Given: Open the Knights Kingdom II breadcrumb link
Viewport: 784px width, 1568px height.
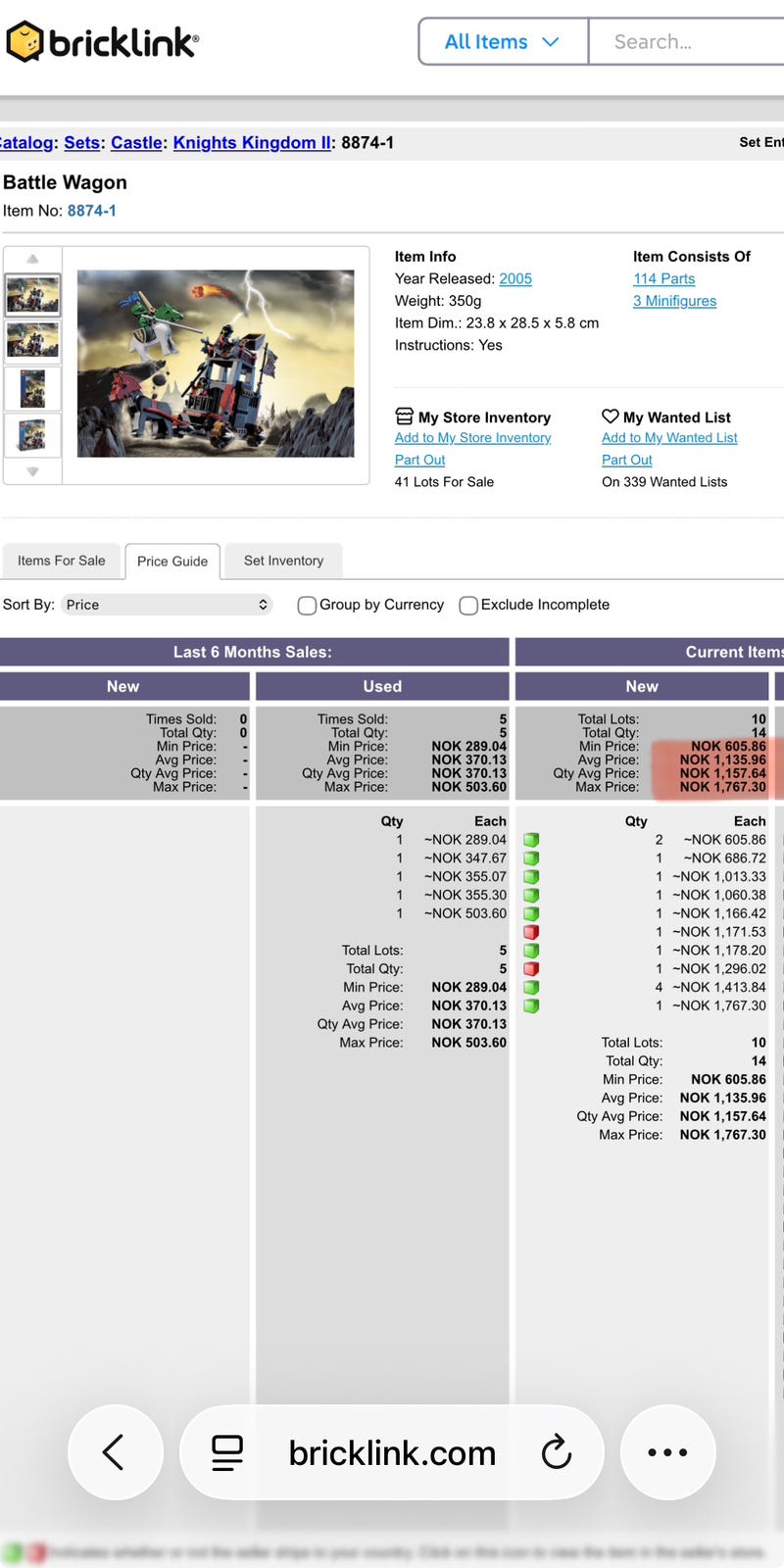Looking at the screenshot, I should (252, 142).
